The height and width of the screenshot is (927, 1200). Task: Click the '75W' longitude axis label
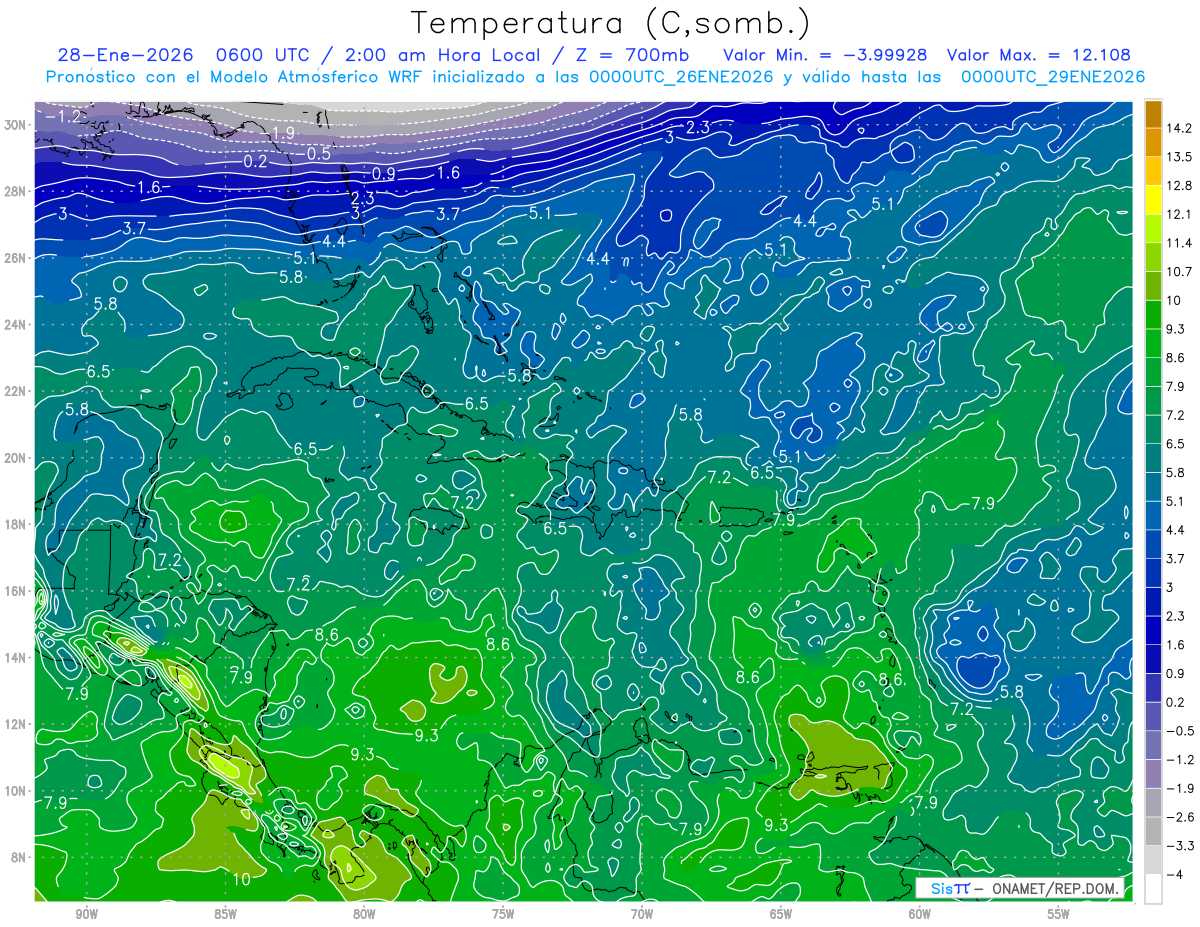pos(503,914)
